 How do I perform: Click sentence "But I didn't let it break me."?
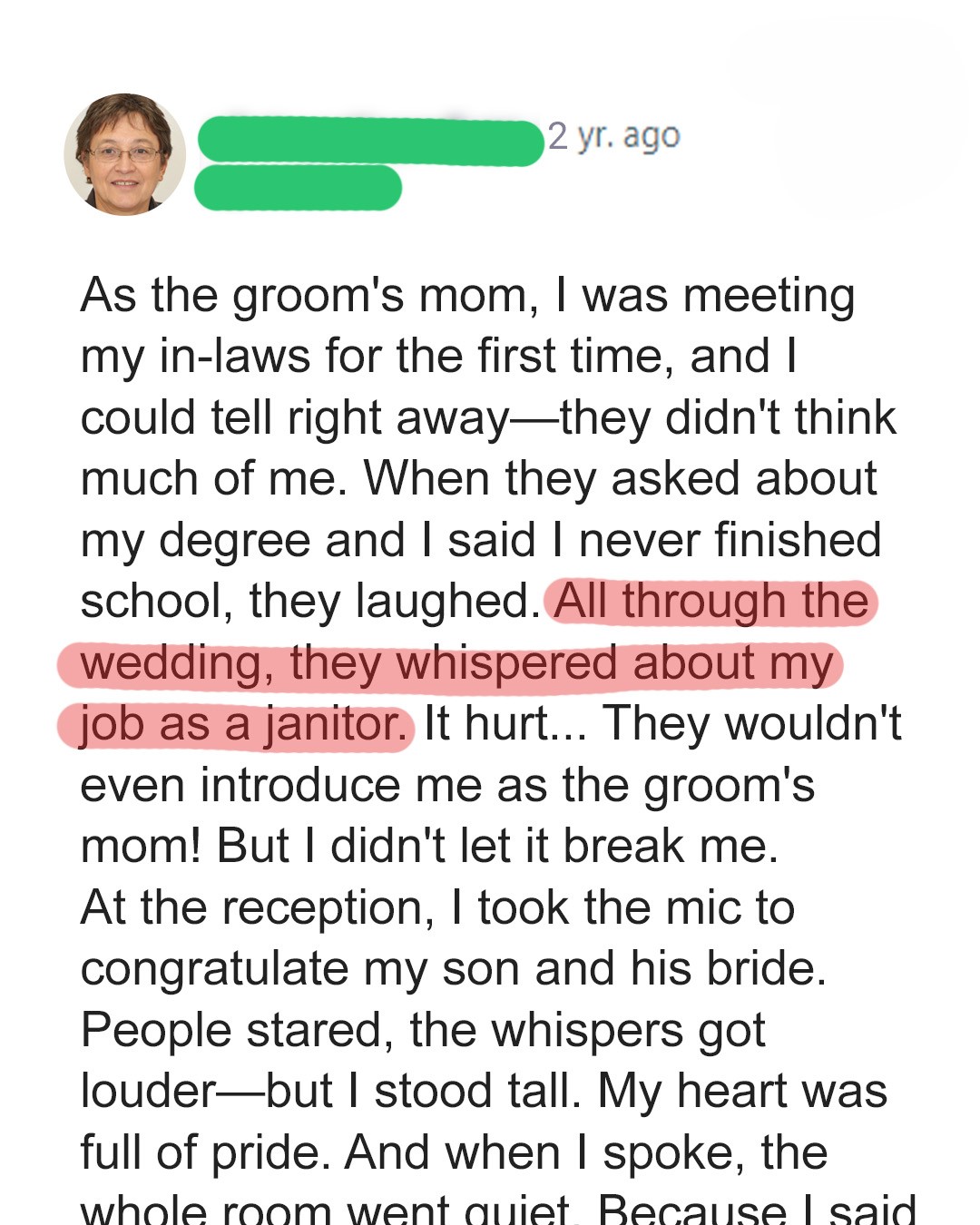497,847
